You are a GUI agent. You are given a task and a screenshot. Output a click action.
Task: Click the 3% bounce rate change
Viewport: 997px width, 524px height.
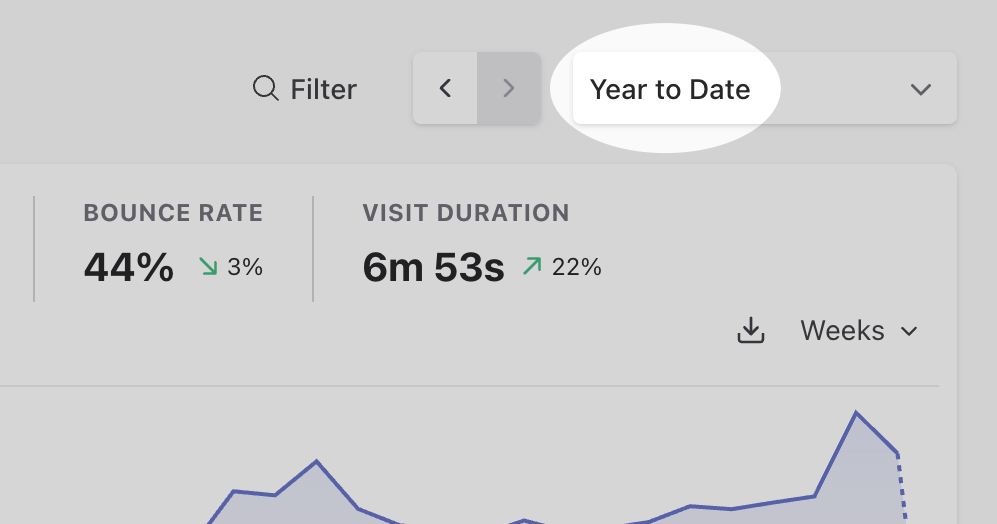click(x=245, y=267)
